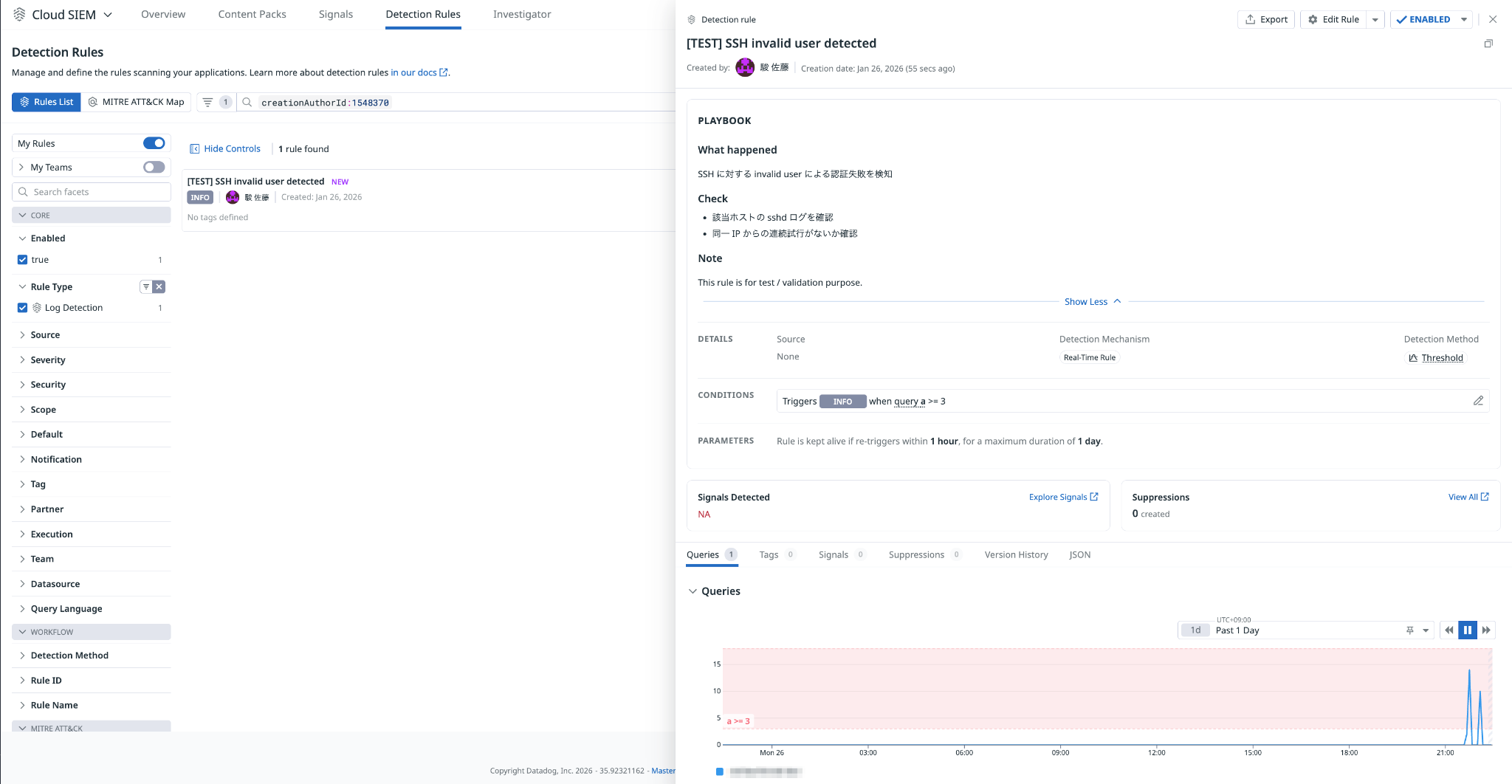Viewport: 1512px width, 784px height.
Task: Go to the Signals navigation tab
Action: point(335,15)
